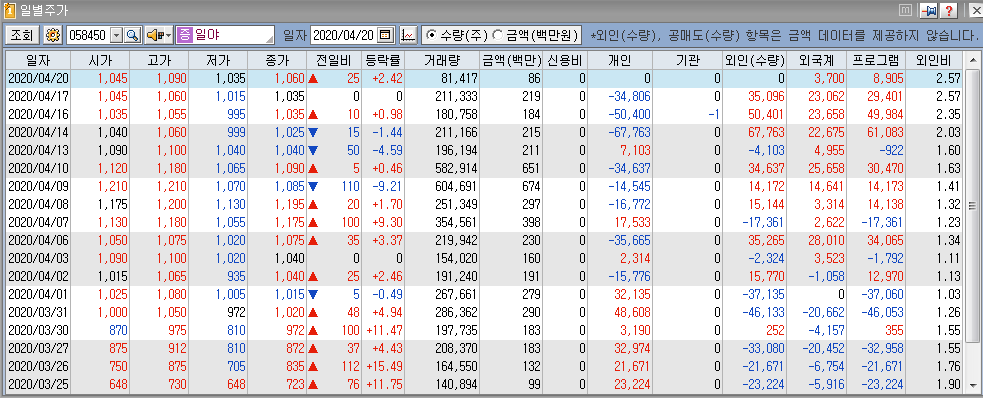Click the pin window icon
Image resolution: width=983 pixels, height=398 pixels.
tap(928, 10)
